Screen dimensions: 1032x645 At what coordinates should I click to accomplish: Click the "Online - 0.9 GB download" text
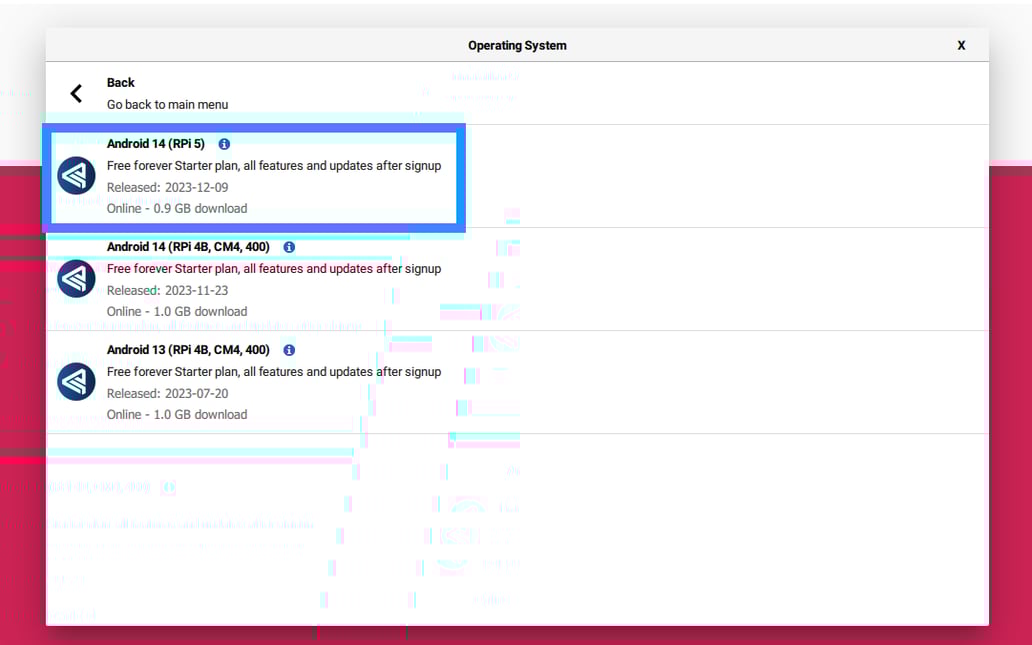177,209
